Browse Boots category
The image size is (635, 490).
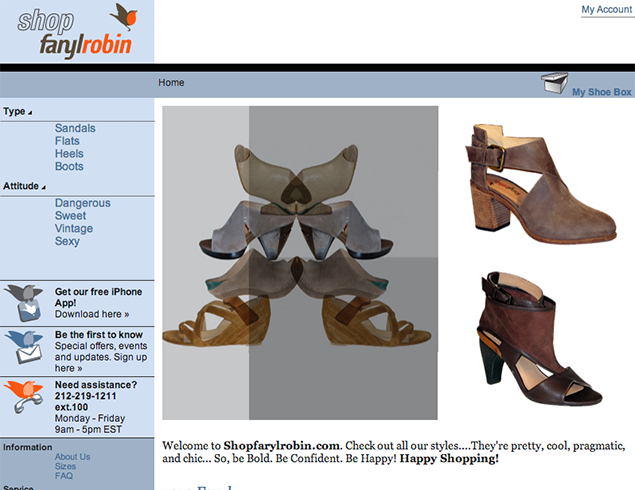(x=69, y=166)
